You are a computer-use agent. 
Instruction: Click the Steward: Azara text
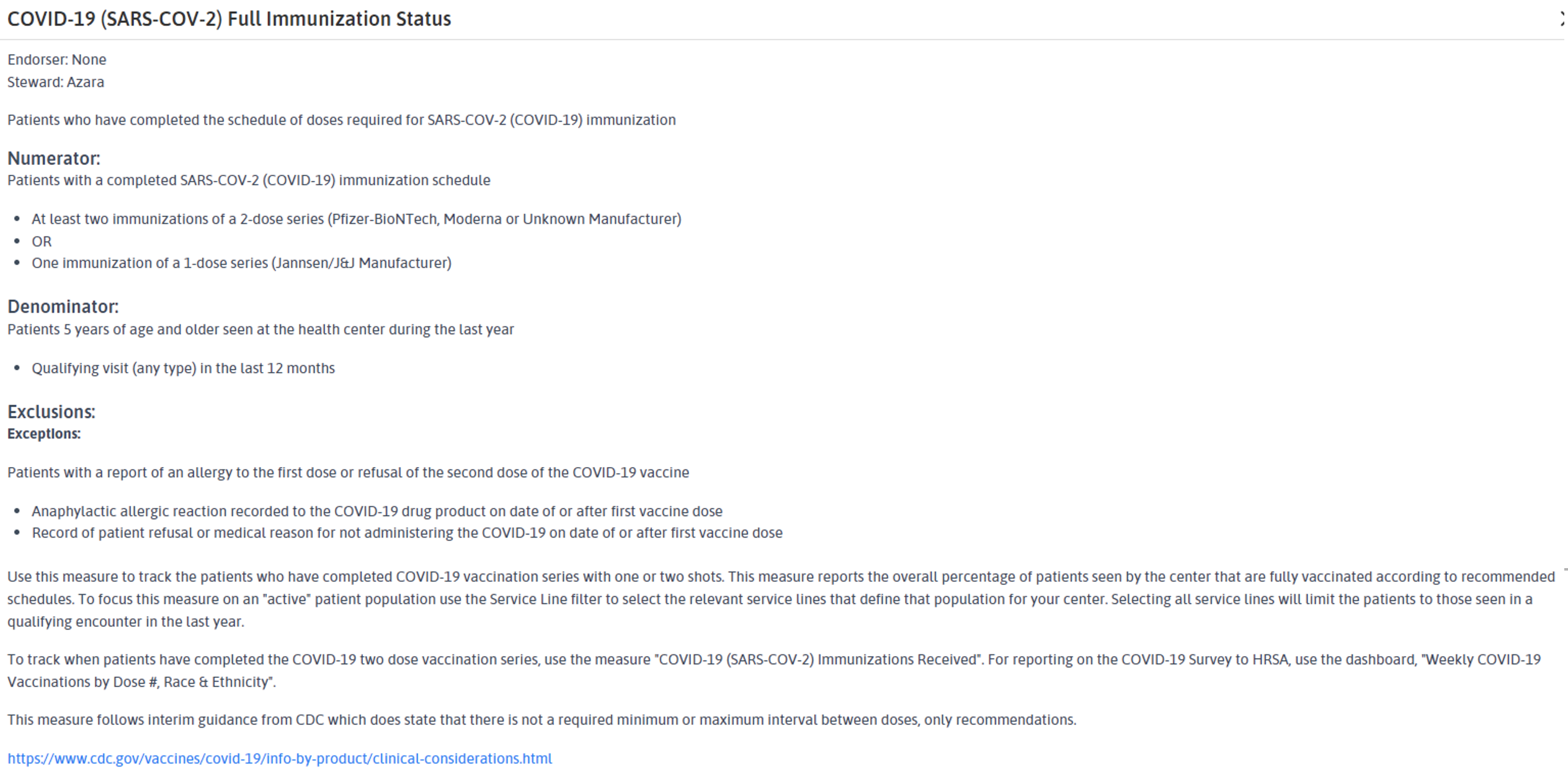[56, 82]
